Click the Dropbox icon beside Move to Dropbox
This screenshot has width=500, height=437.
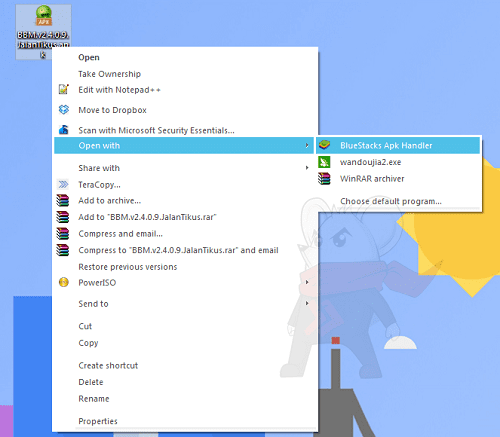pos(64,110)
